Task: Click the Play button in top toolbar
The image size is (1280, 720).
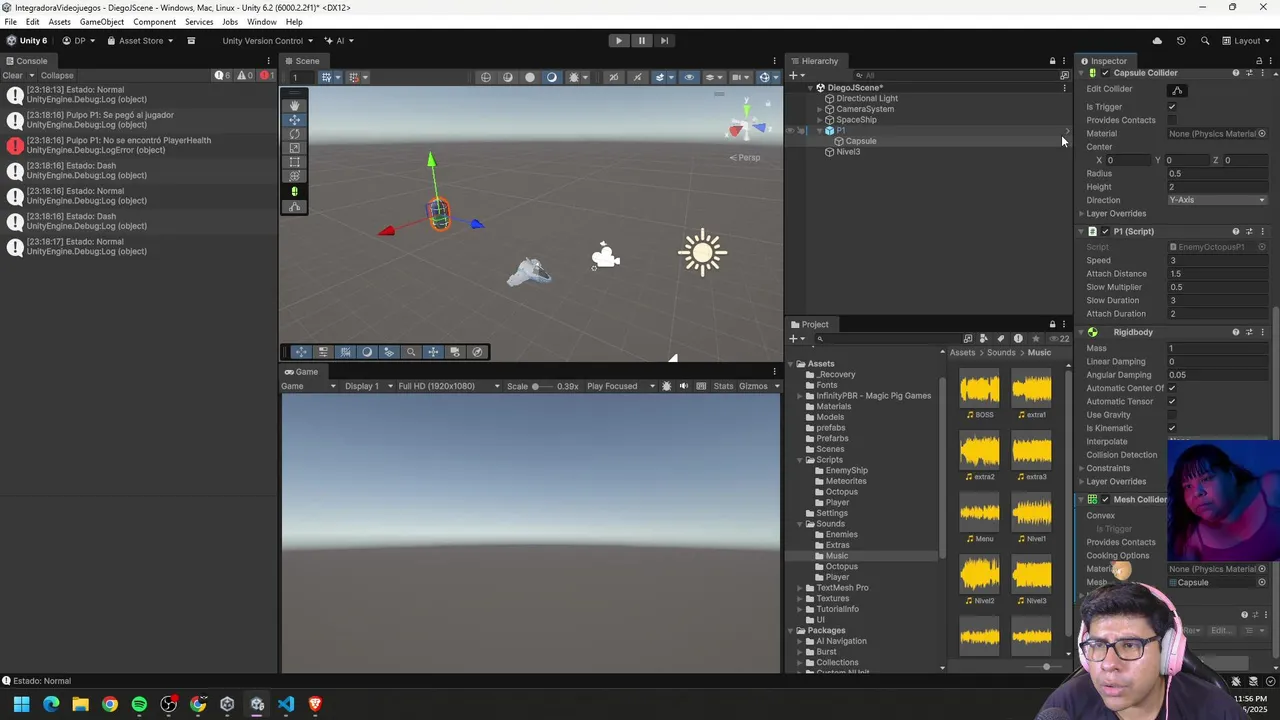Action: [x=619, y=41]
